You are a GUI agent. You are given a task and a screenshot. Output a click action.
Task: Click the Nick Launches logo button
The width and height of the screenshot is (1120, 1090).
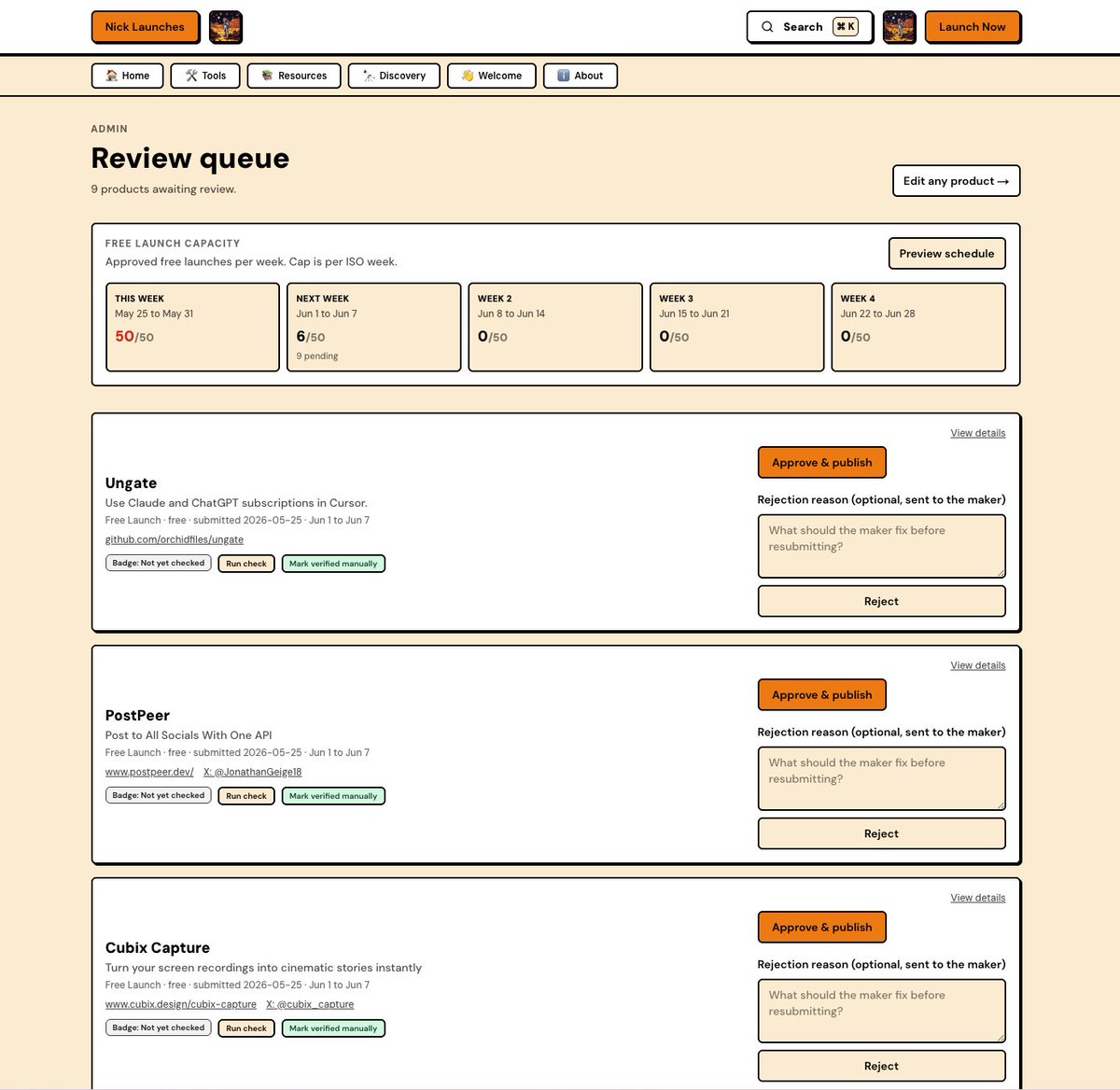click(x=145, y=27)
